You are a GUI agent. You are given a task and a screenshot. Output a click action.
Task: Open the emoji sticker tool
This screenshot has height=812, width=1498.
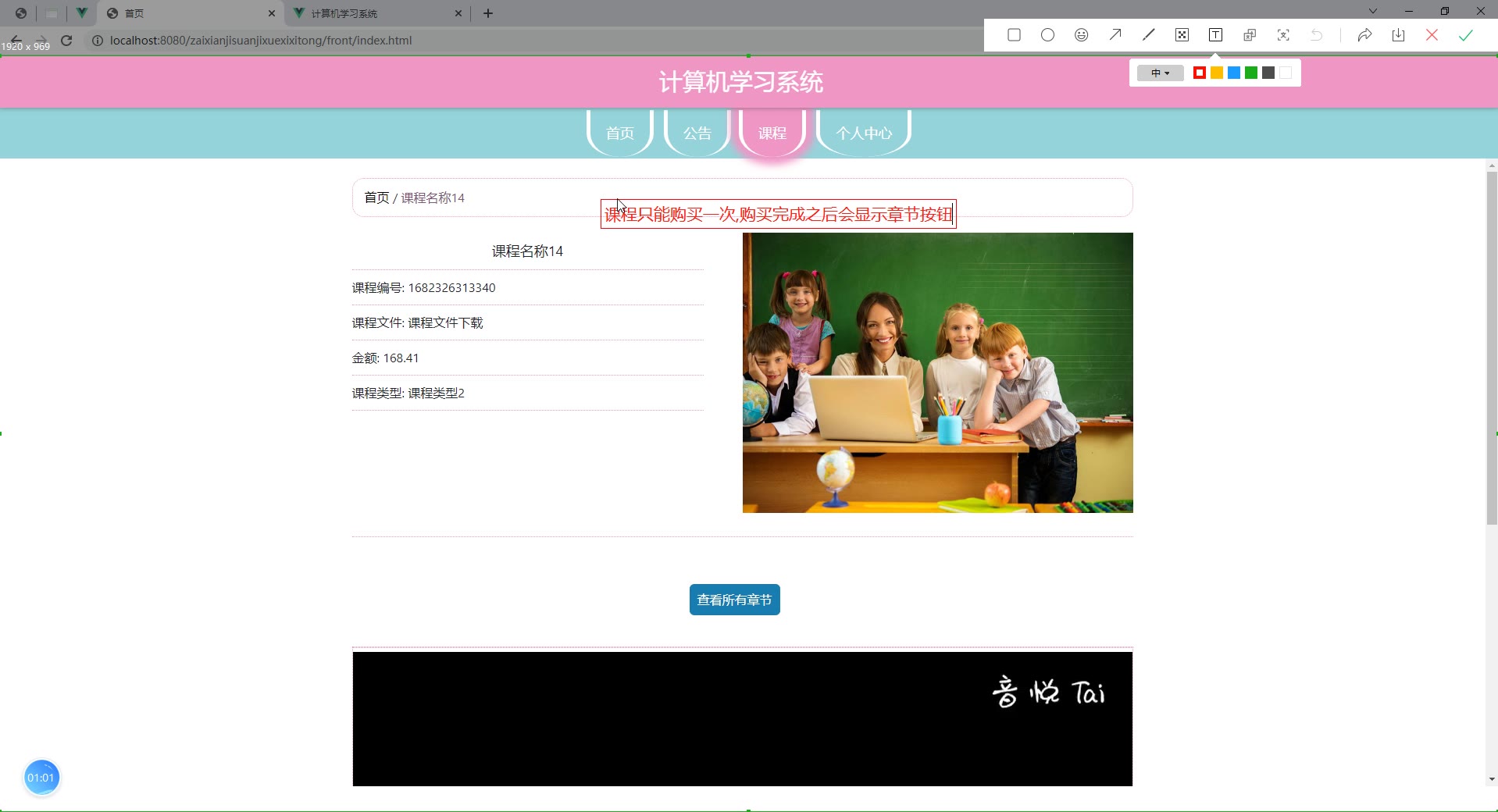point(1081,35)
